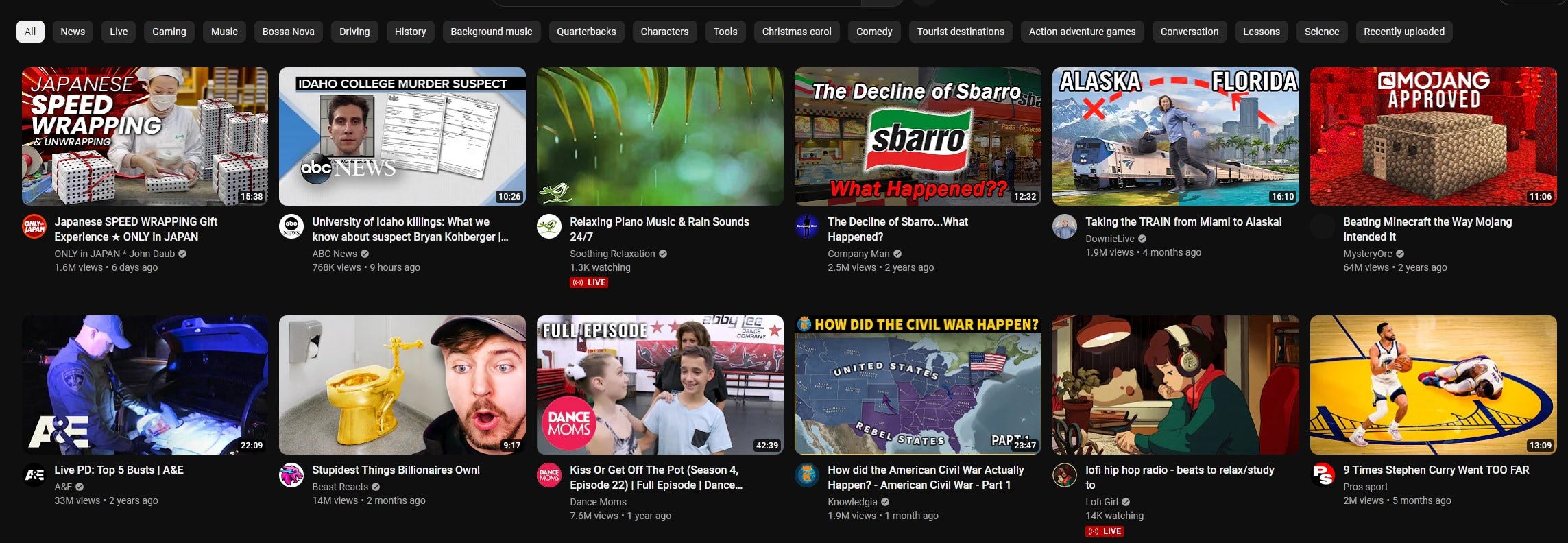Image resolution: width=1568 pixels, height=543 pixels.
Task: Open the golden toilet thumbnail
Action: tap(402, 385)
